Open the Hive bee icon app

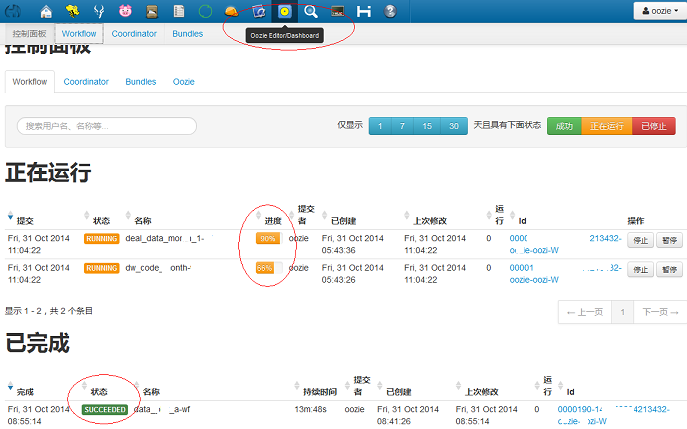point(72,11)
